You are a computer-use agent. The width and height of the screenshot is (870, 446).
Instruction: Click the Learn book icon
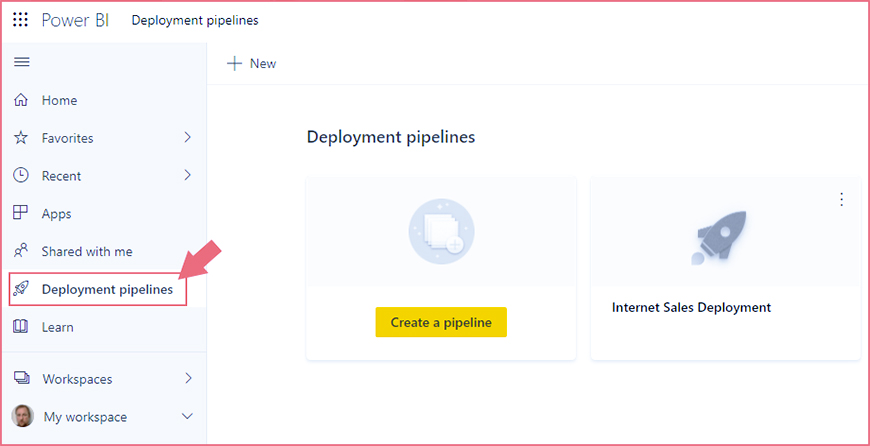tap(21, 327)
